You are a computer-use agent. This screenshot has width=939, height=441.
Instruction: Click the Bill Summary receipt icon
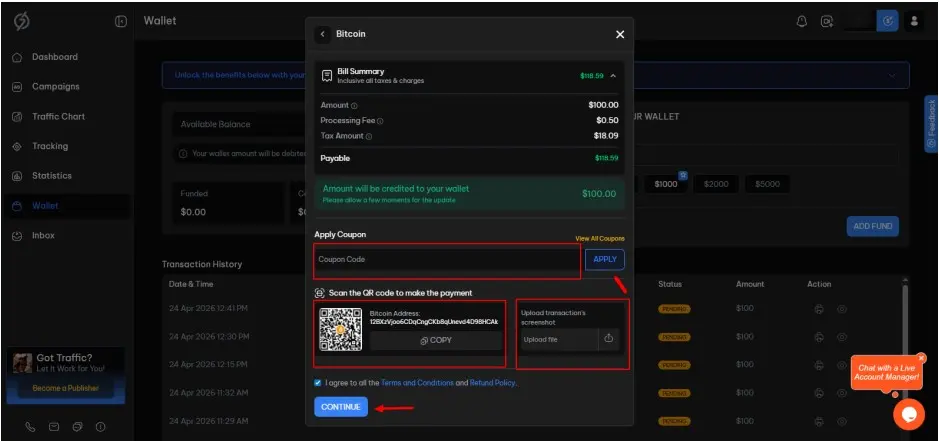tap(327, 75)
